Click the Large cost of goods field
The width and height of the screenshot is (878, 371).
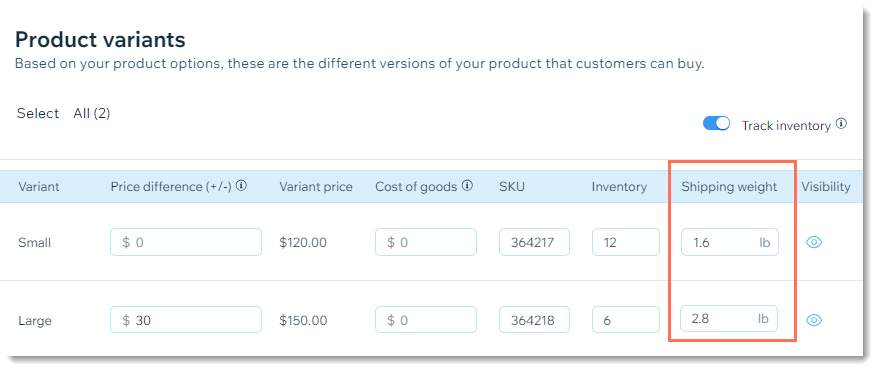coord(426,320)
